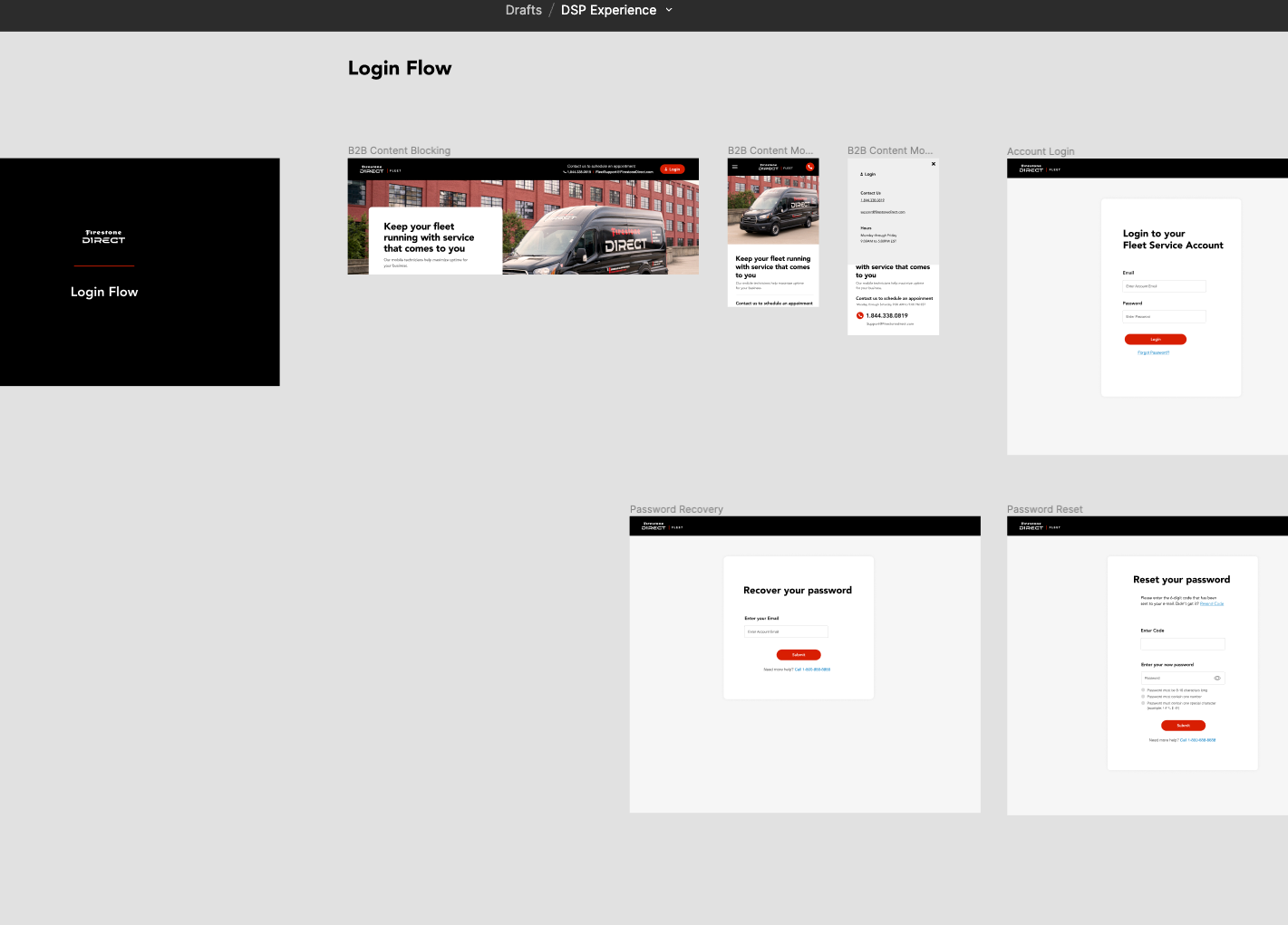
Task: Click 'Login to your Fleet Service Account' heading
Action: [1173, 239]
